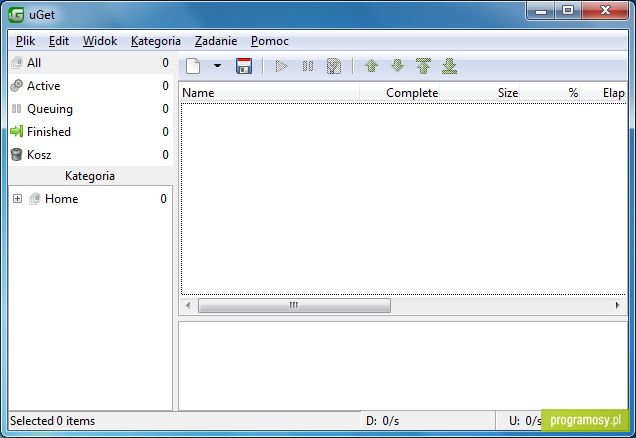636x438 pixels.
Task: Move download to top icon
Action: (423, 66)
